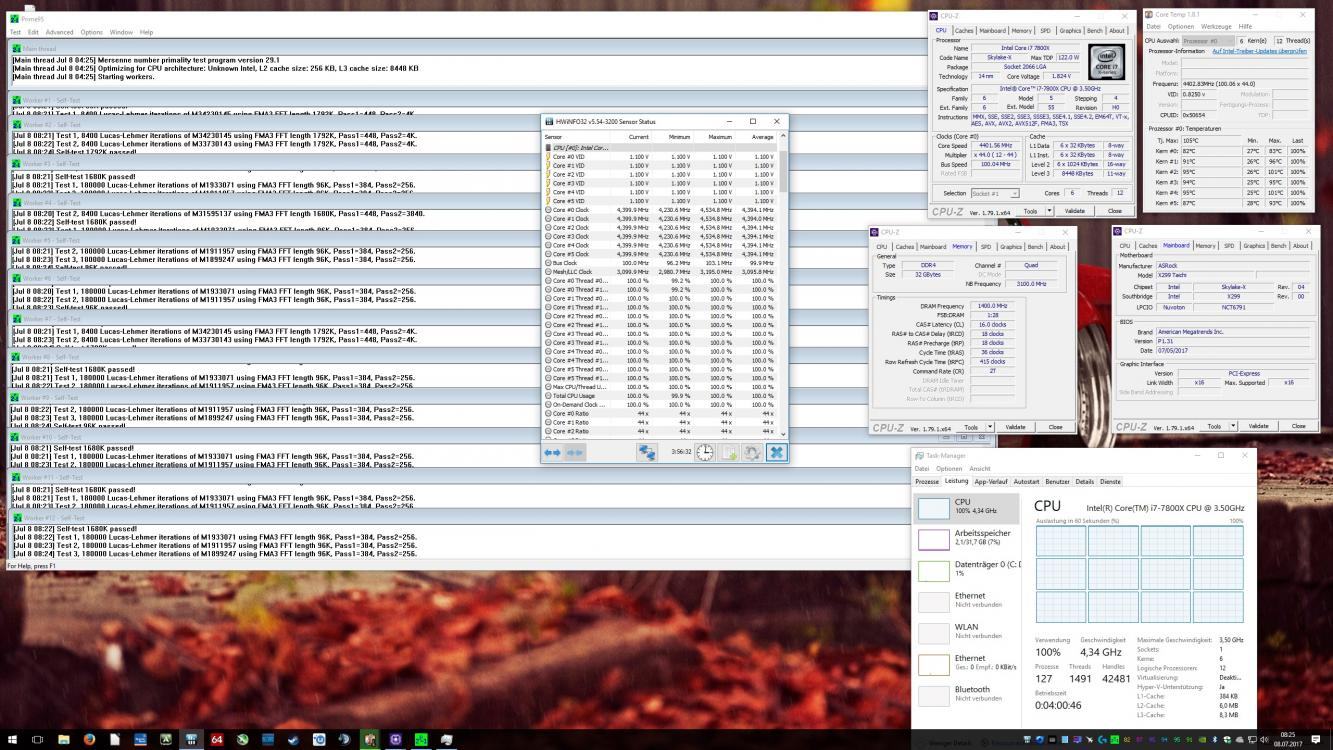Viewport: 1333px width, 750px height.
Task: Click HWiNFO reset values icon
Action: coord(752,453)
